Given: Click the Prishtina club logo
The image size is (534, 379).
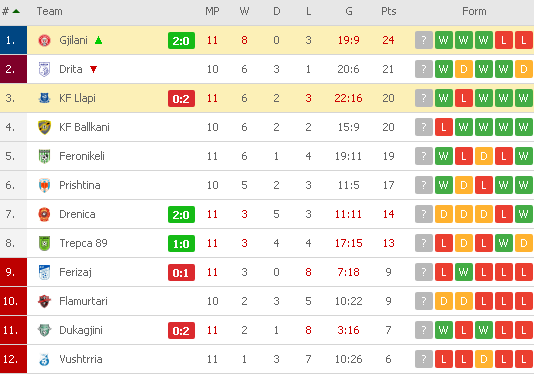Looking at the screenshot, I should (44, 185).
